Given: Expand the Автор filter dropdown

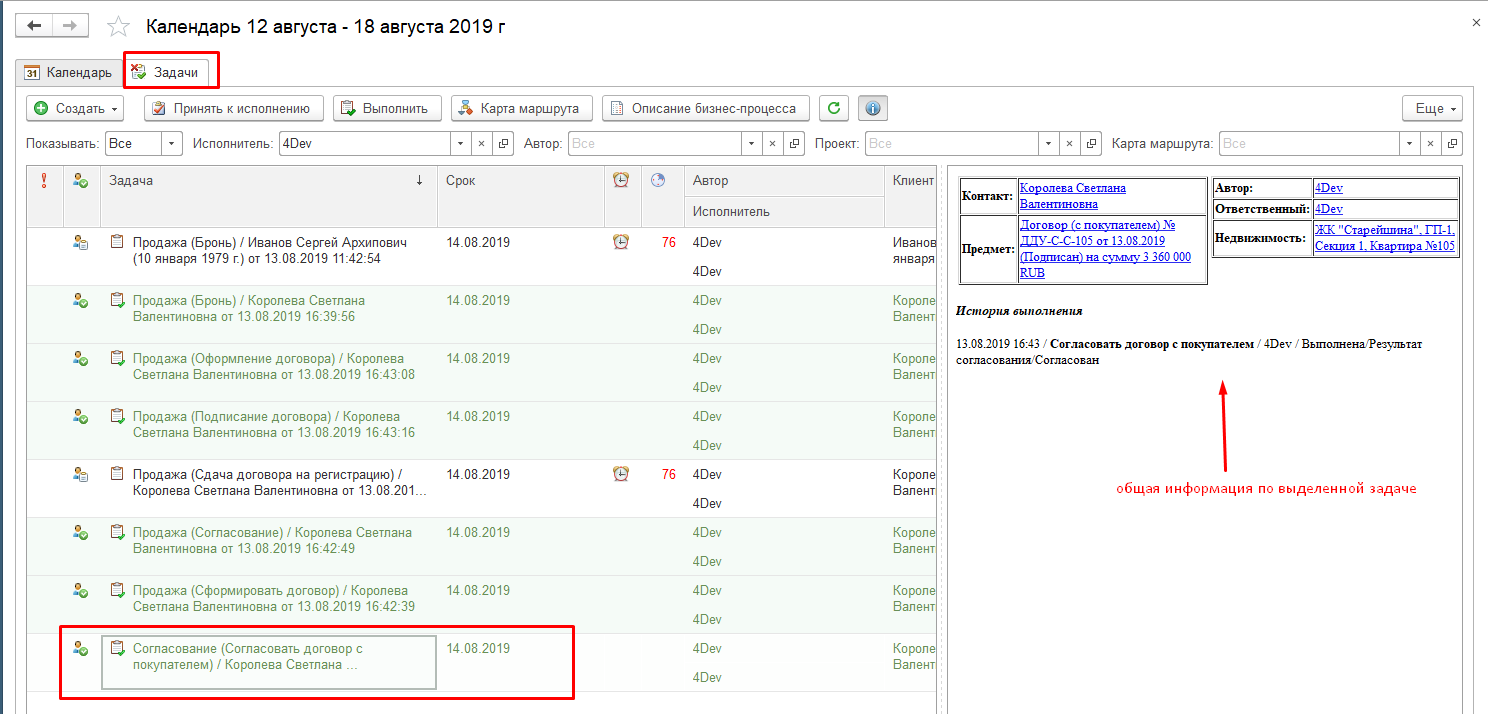Looking at the screenshot, I should 751,144.
